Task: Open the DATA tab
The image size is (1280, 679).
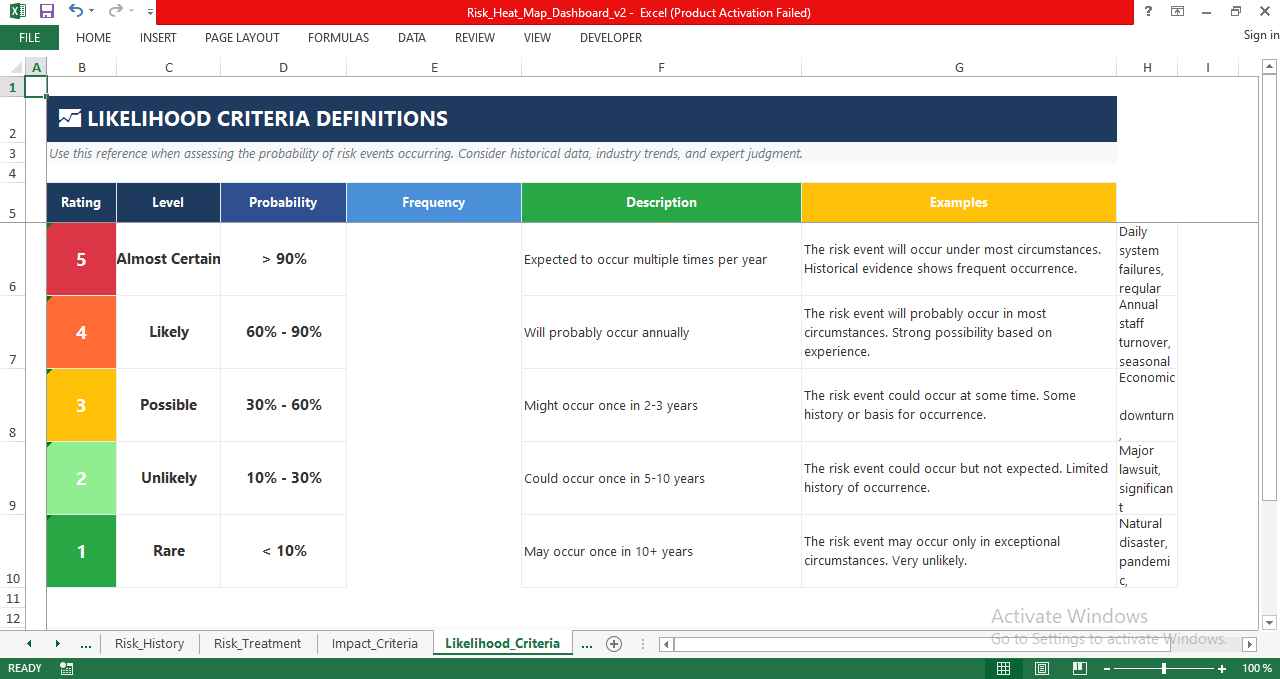Action: pos(412,38)
